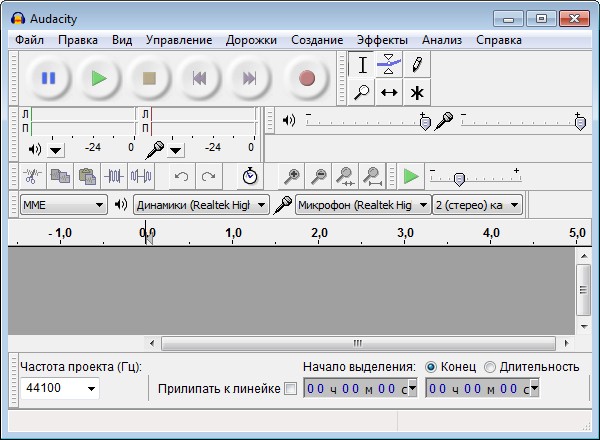Activate the Time Shift tool
The width and height of the screenshot is (600, 440).
pyautogui.click(x=390, y=93)
